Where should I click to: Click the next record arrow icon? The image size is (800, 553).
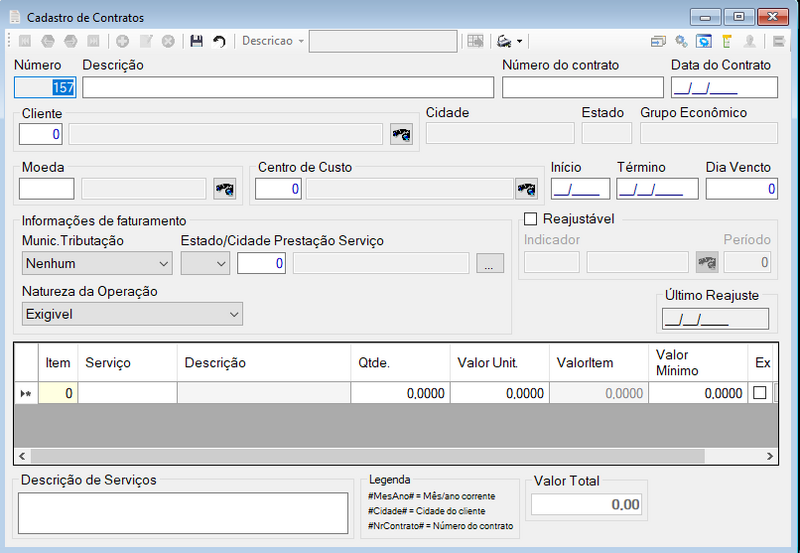pos(70,41)
